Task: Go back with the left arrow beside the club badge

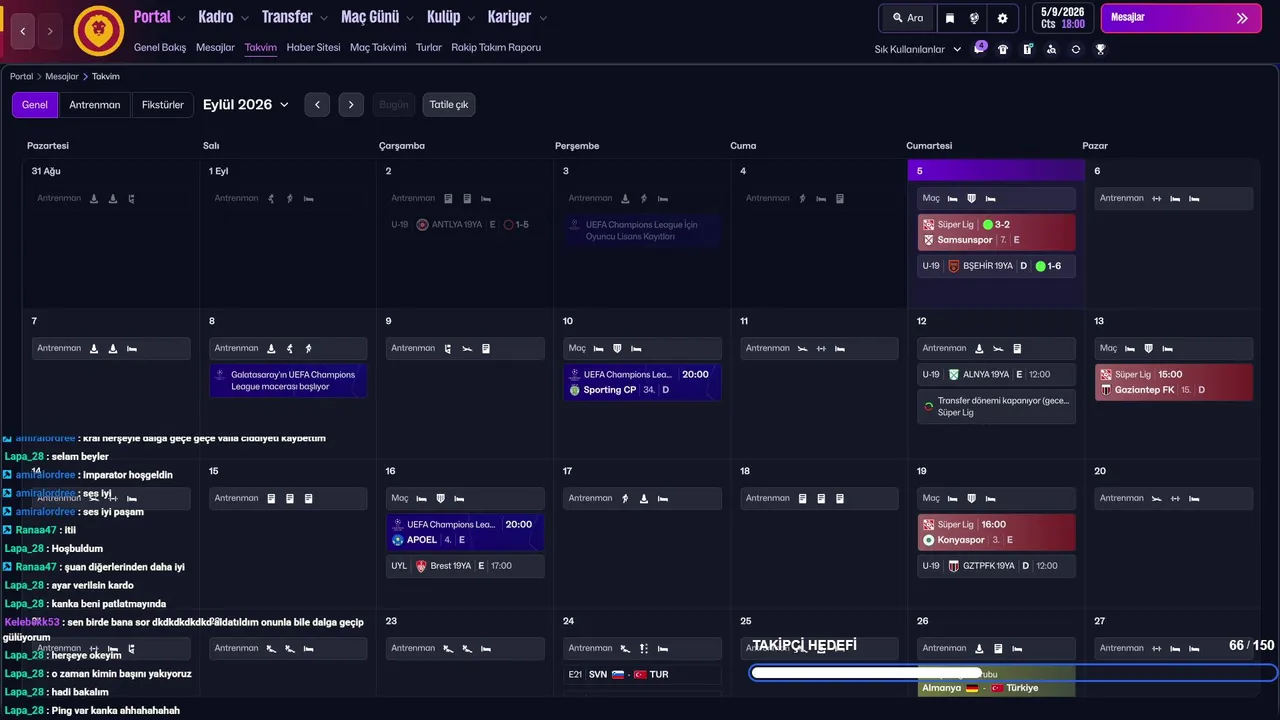Action: (23, 31)
